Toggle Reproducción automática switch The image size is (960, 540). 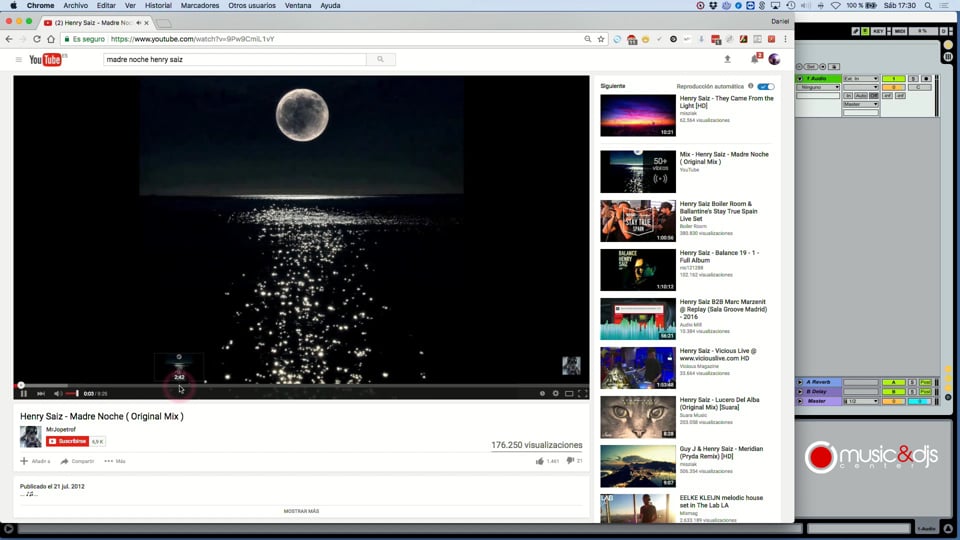pyautogui.click(x=765, y=86)
